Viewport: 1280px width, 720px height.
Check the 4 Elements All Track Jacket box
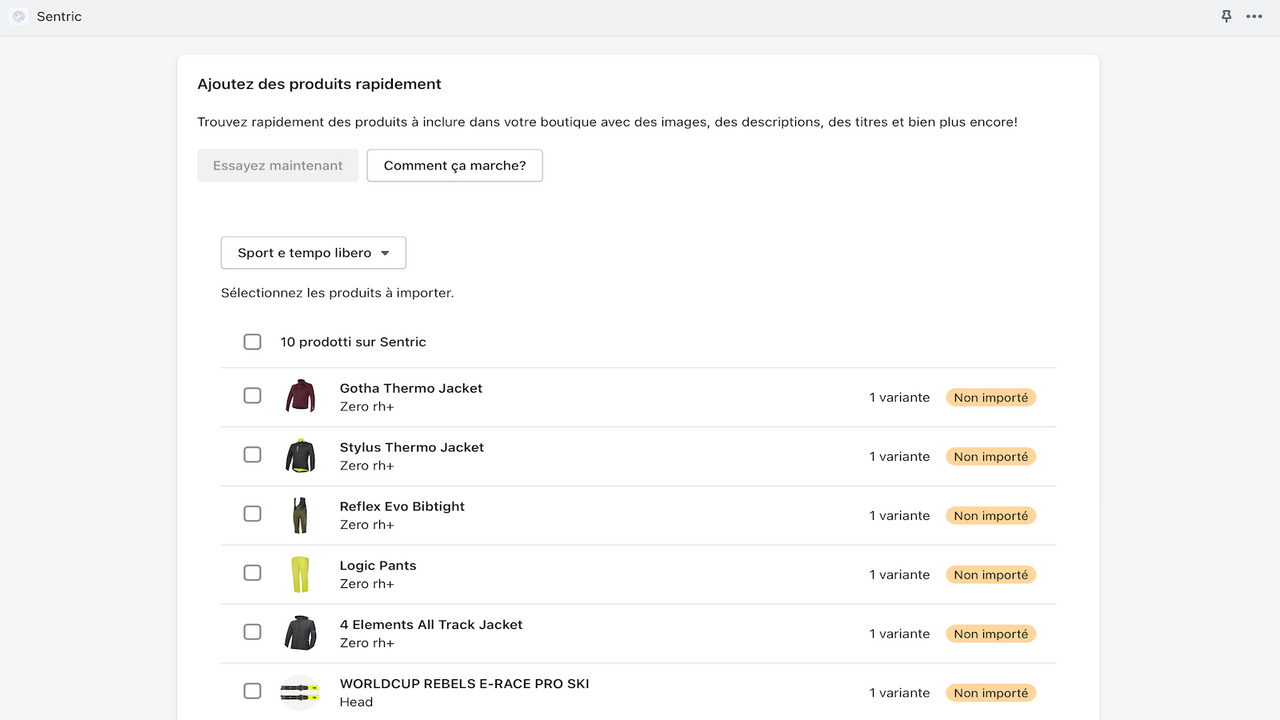[252, 632]
